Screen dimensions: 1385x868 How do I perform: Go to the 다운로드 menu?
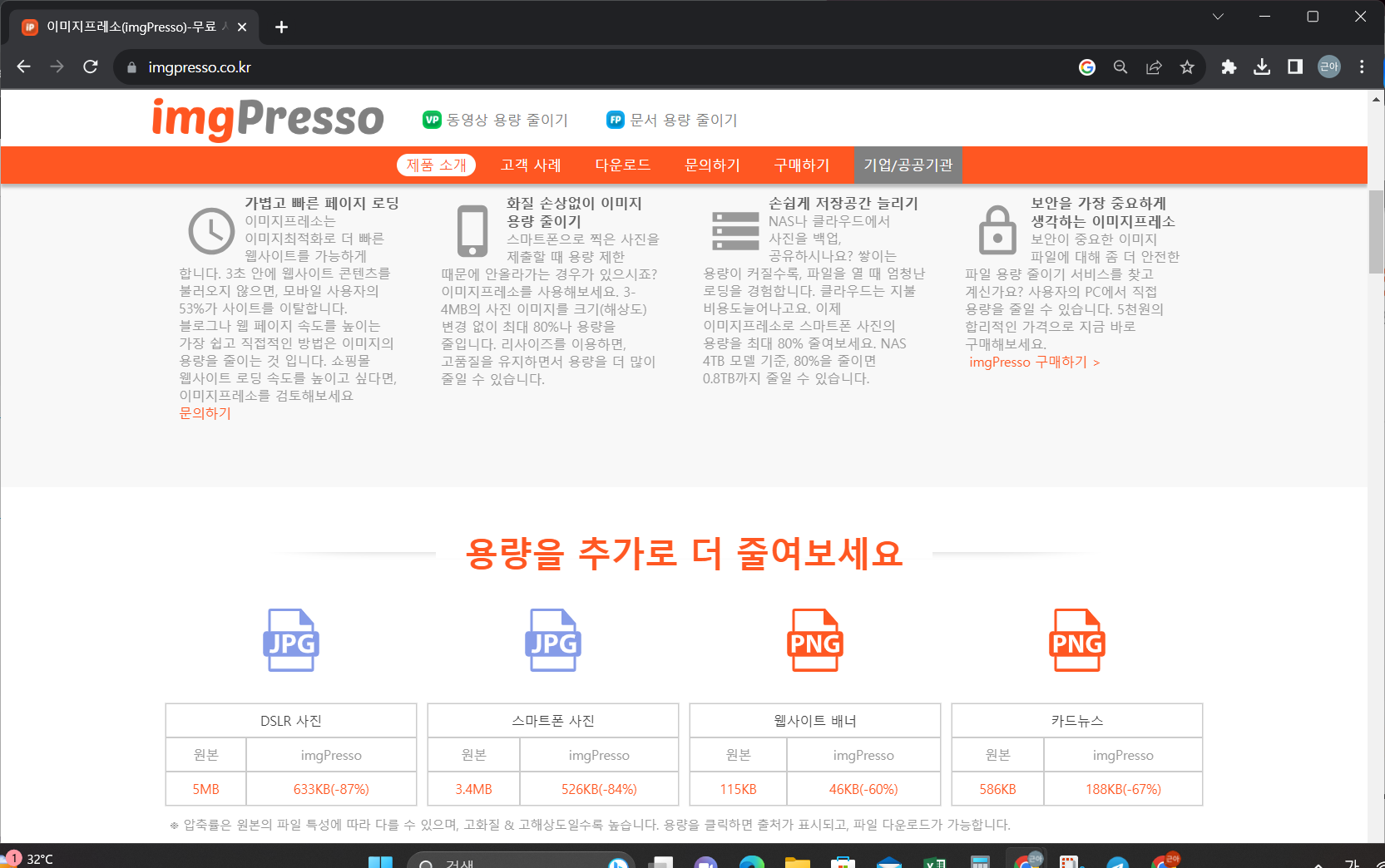click(x=623, y=165)
